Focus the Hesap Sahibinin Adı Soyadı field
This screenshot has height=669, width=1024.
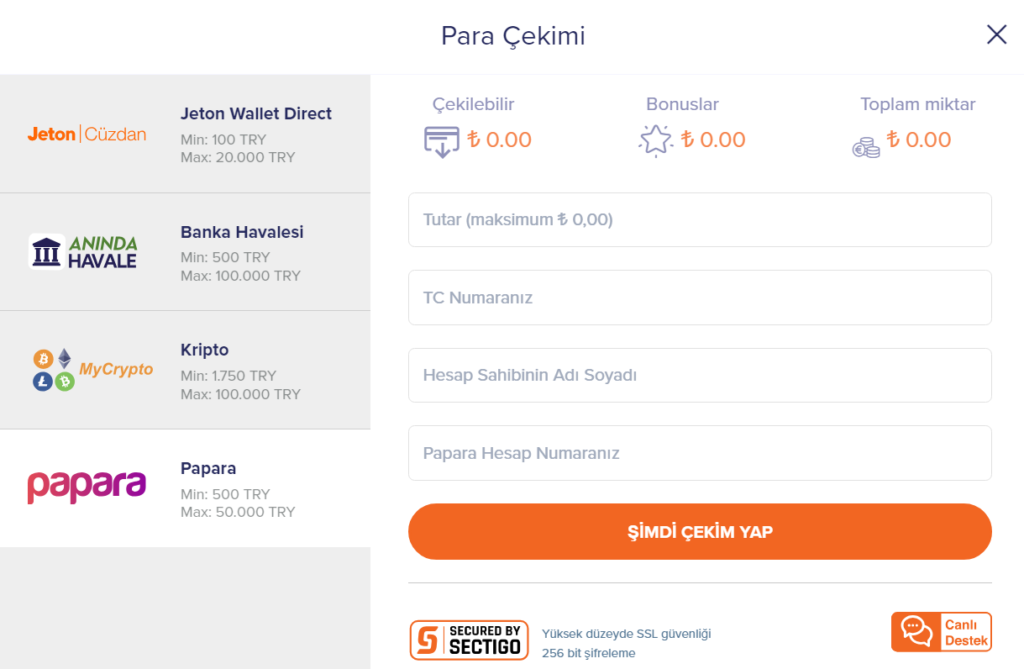click(700, 375)
